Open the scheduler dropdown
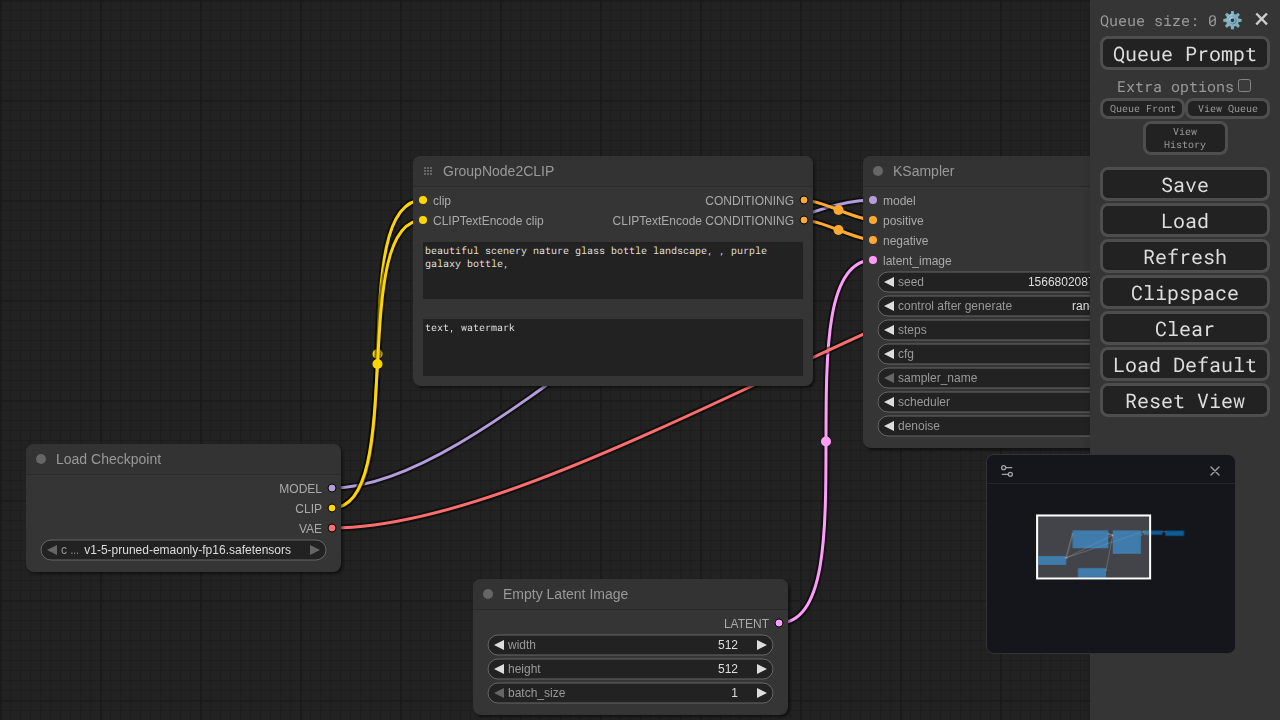Image resolution: width=1280 pixels, height=720 pixels. (985, 402)
